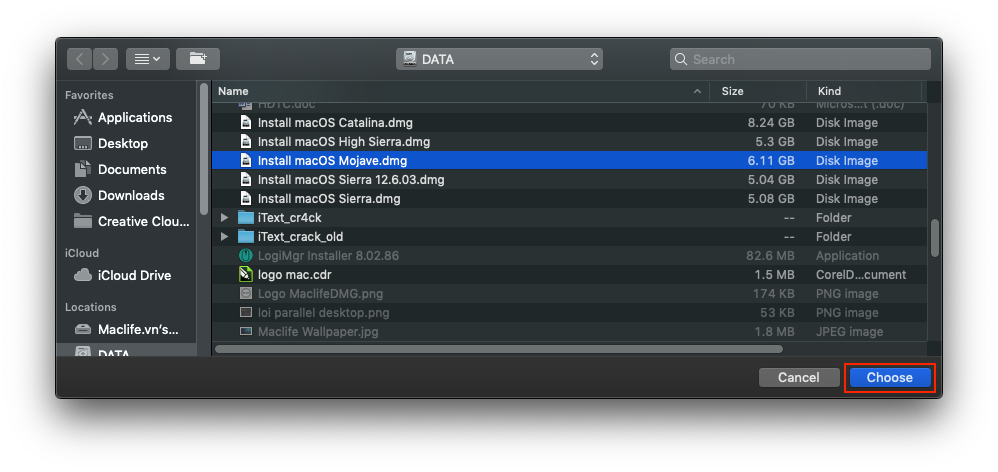Screen dimensions: 998x472
Task: Select Downloads in the sidebar
Action: 130,195
